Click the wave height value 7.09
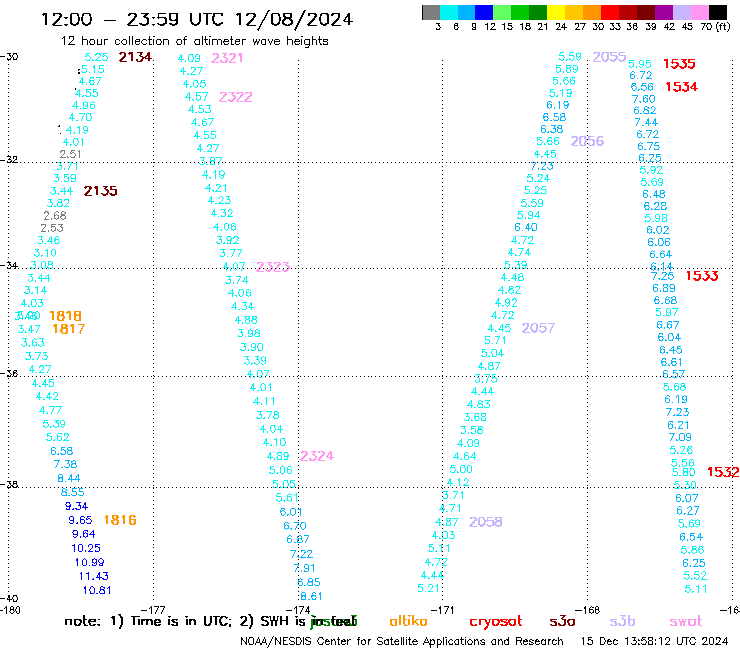The width and height of the screenshot is (740, 650). point(680,438)
